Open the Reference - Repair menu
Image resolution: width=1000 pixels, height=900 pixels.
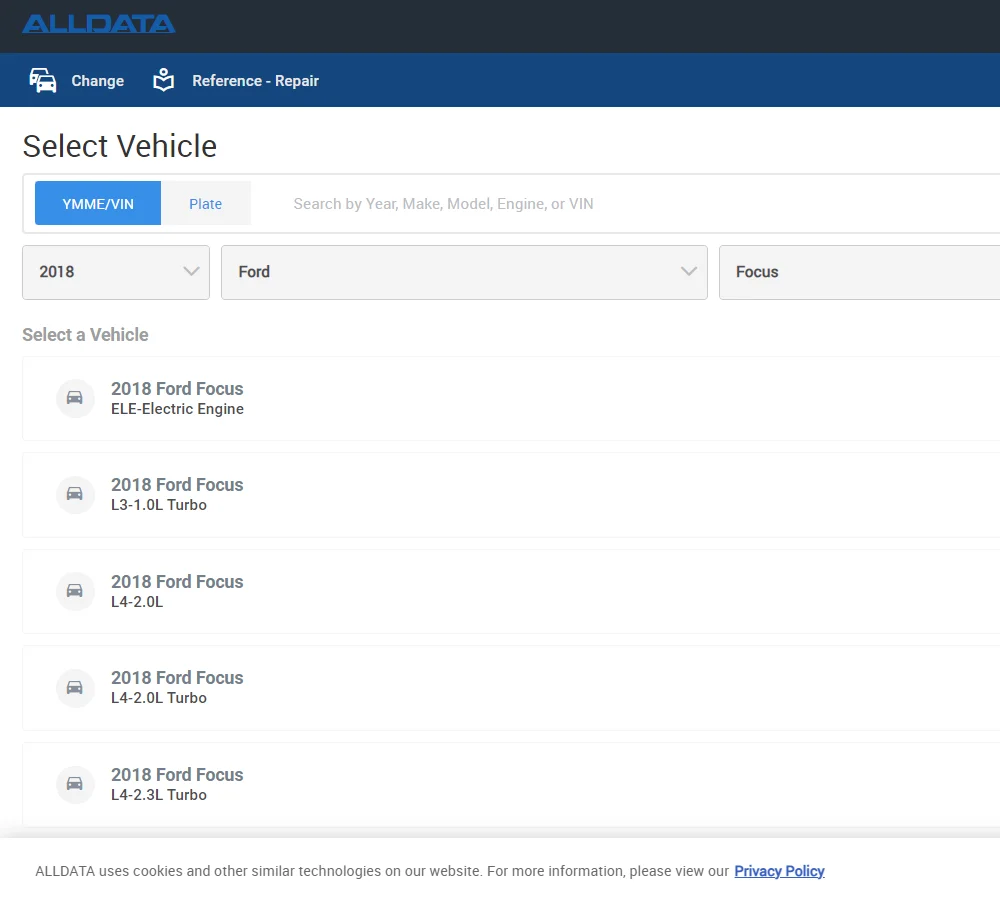[x=255, y=81]
